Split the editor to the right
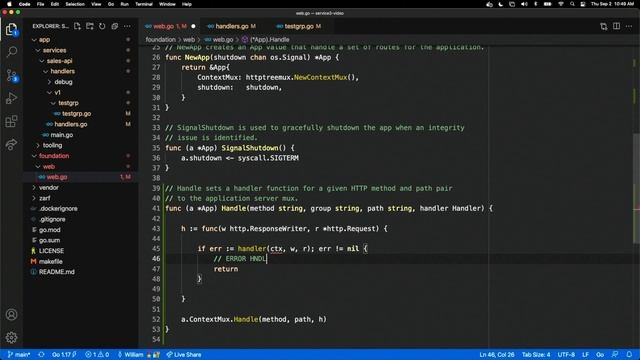This screenshot has height=360, width=640. tap(616, 26)
